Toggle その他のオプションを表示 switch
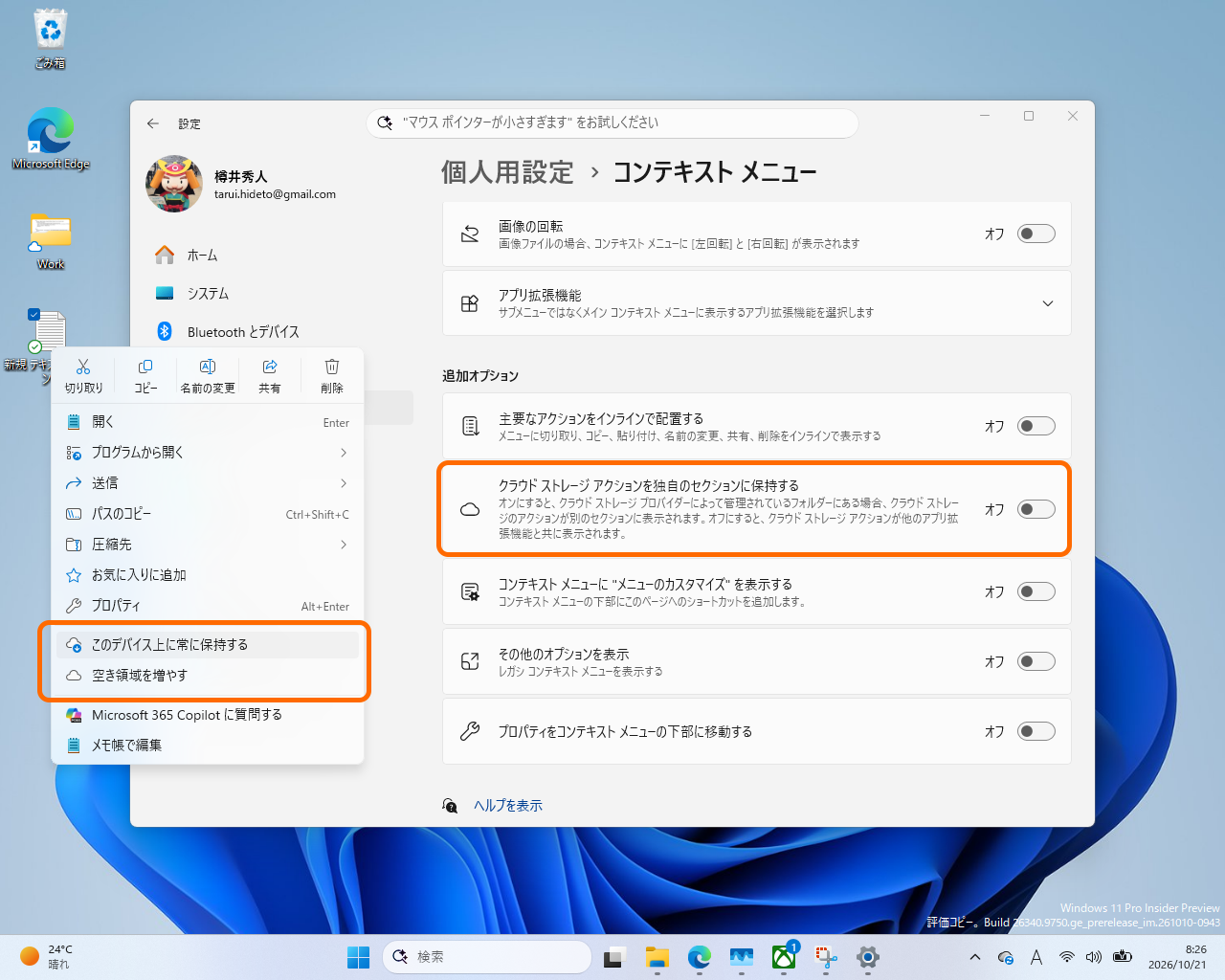The image size is (1225, 980). click(x=1036, y=661)
